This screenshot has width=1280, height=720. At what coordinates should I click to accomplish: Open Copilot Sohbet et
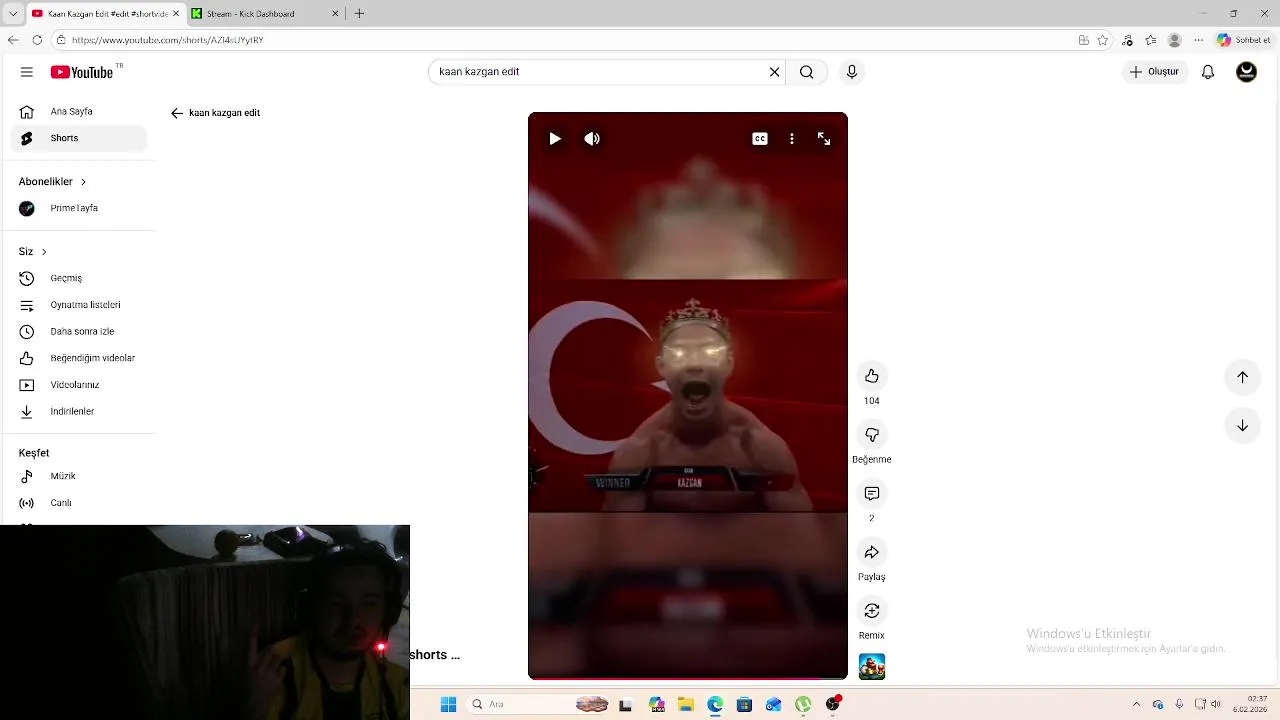[x=1244, y=40]
